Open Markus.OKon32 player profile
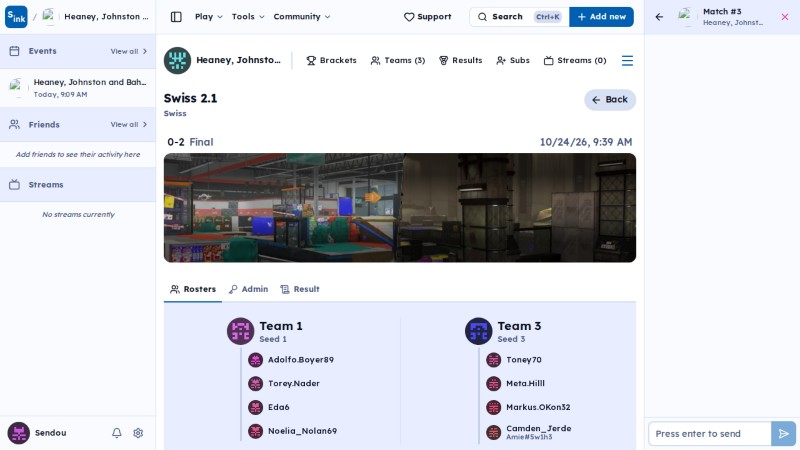Image resolution: width=800 pixels, height=450 pixels. [x=538, y=407]
